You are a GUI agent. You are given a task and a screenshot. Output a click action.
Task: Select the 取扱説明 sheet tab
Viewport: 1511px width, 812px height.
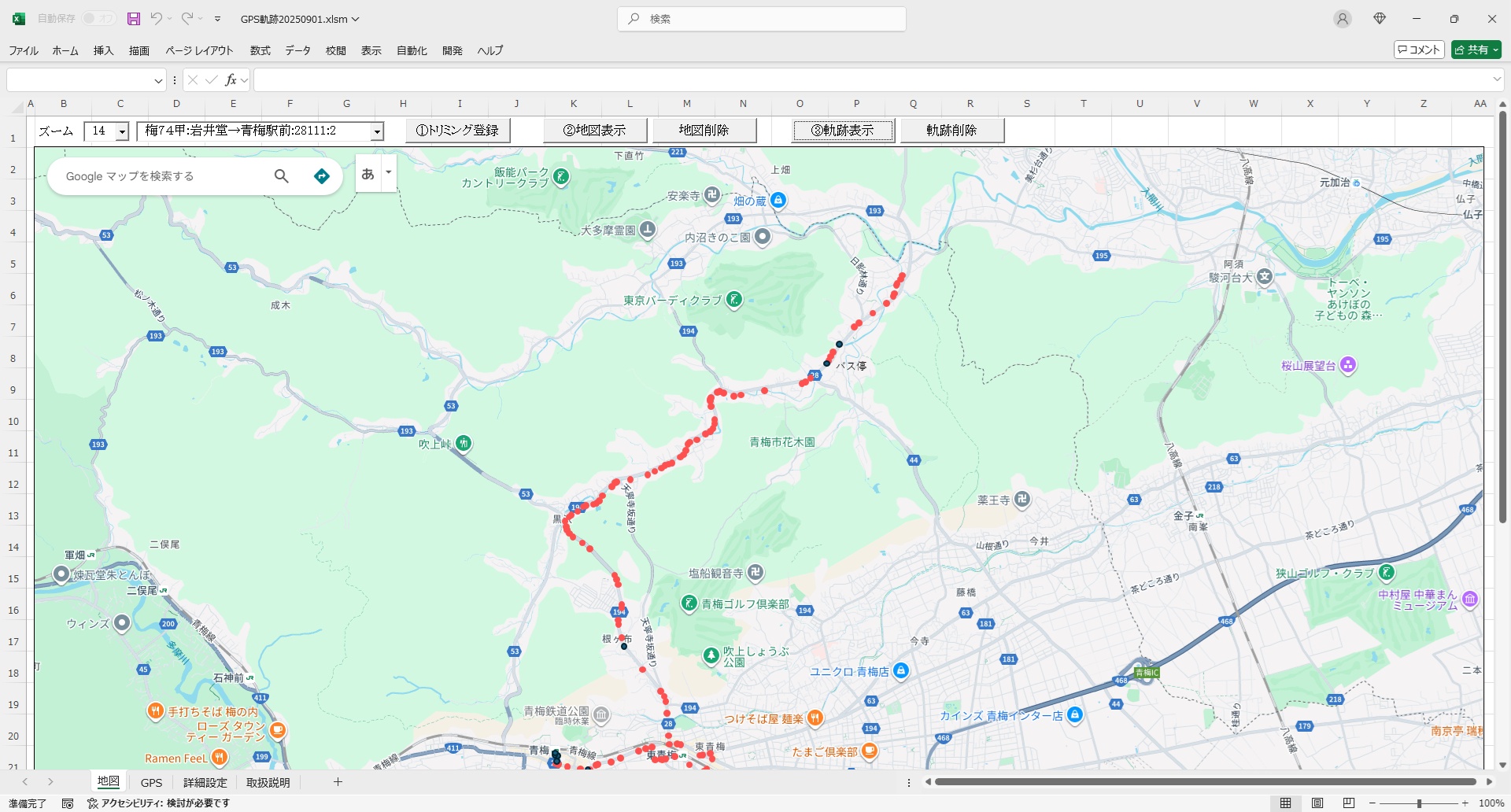pyautogui.click(x=268, y=782)
